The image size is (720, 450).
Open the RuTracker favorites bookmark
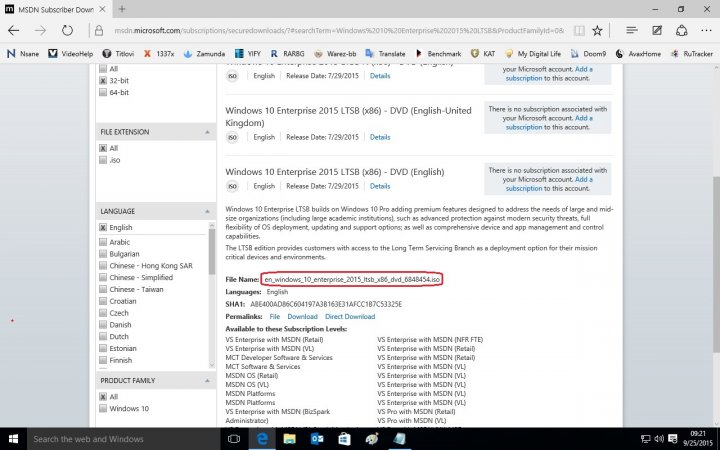692,54
